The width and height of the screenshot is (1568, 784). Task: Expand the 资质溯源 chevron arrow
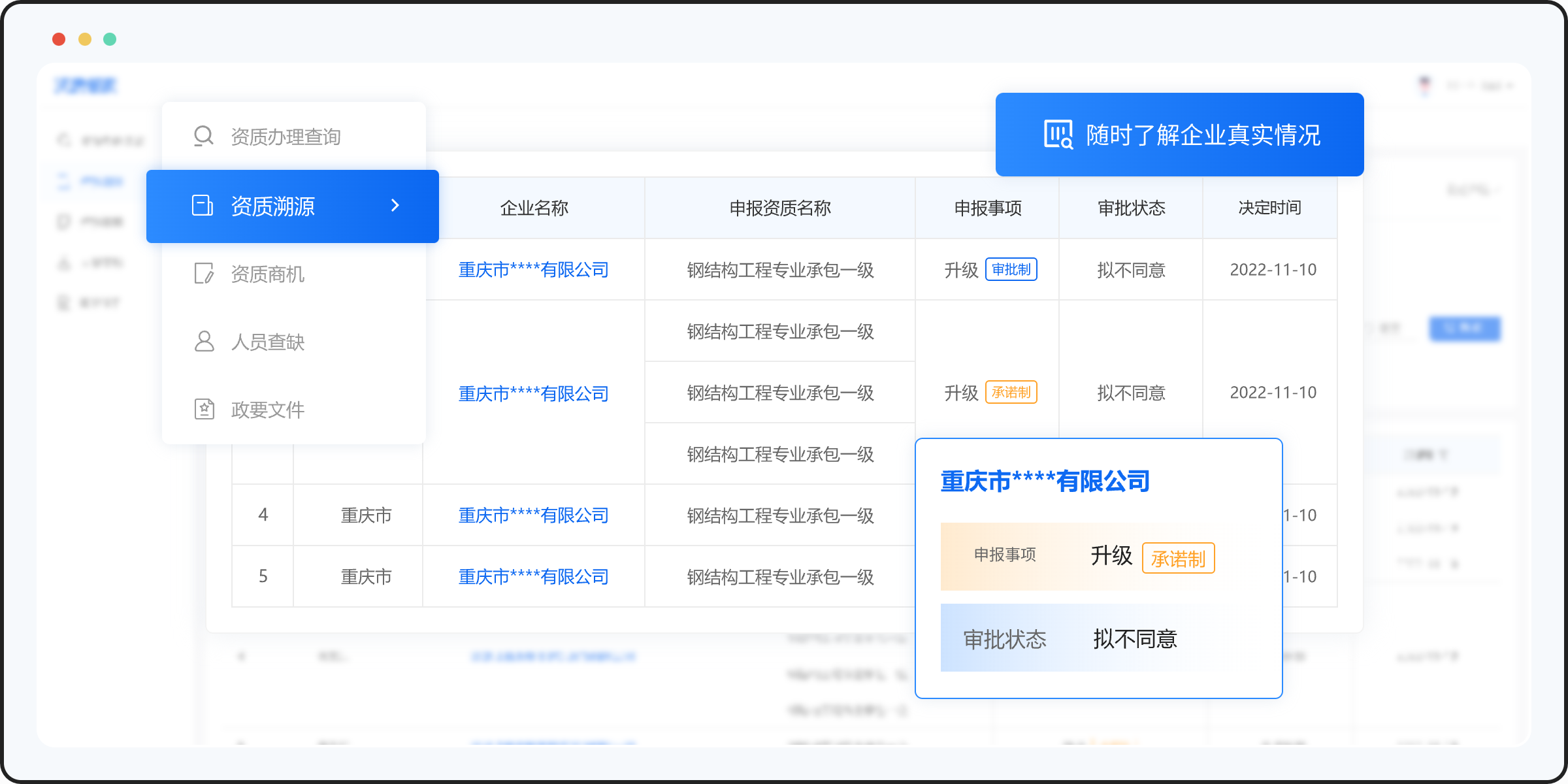pyautogui.click(x=395, y=205)
